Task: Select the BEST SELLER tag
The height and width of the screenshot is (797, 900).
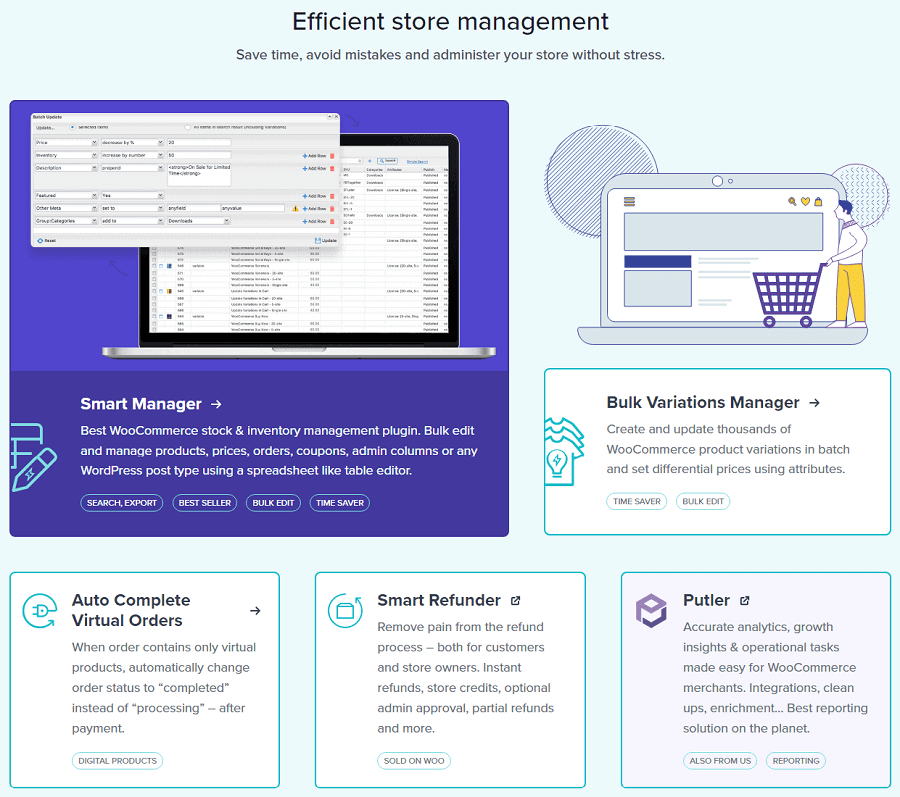Action: [204, 503]
